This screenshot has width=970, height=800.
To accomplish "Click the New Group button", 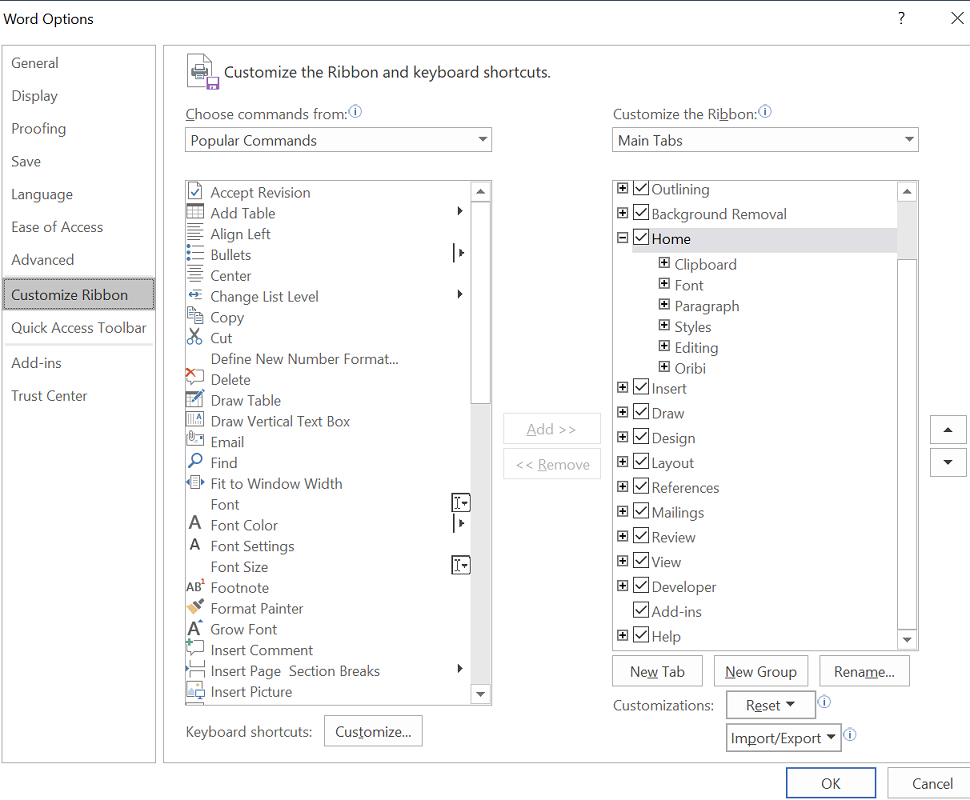I will pos(761,671).
